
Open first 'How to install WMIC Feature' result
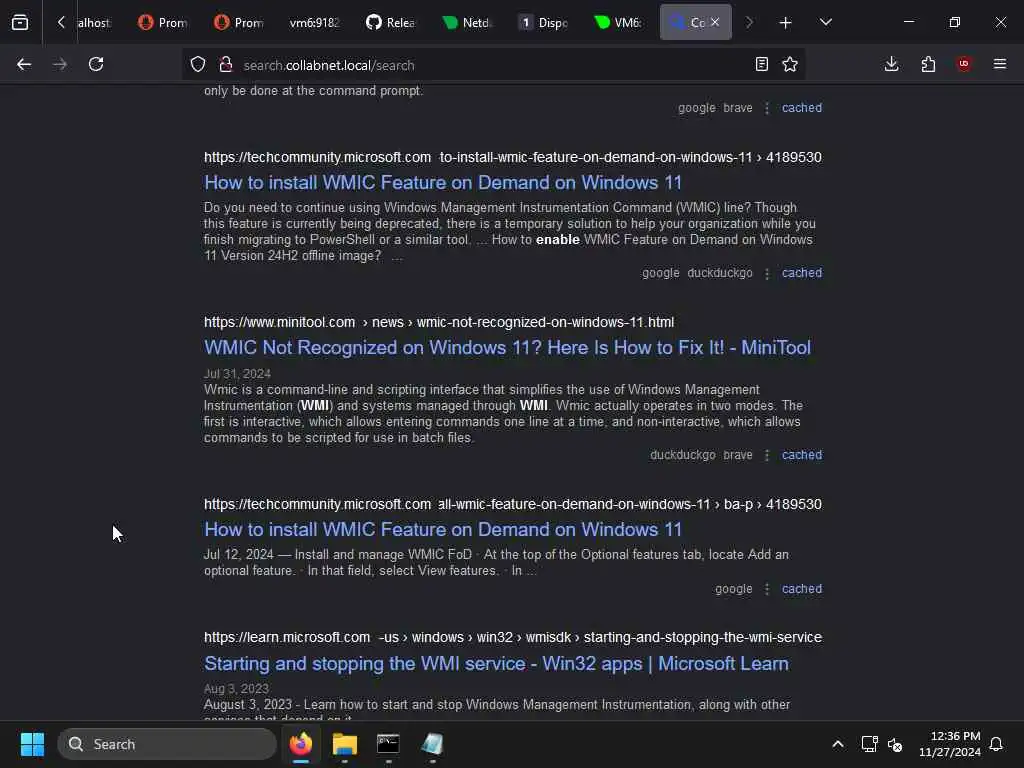point(443,183)
